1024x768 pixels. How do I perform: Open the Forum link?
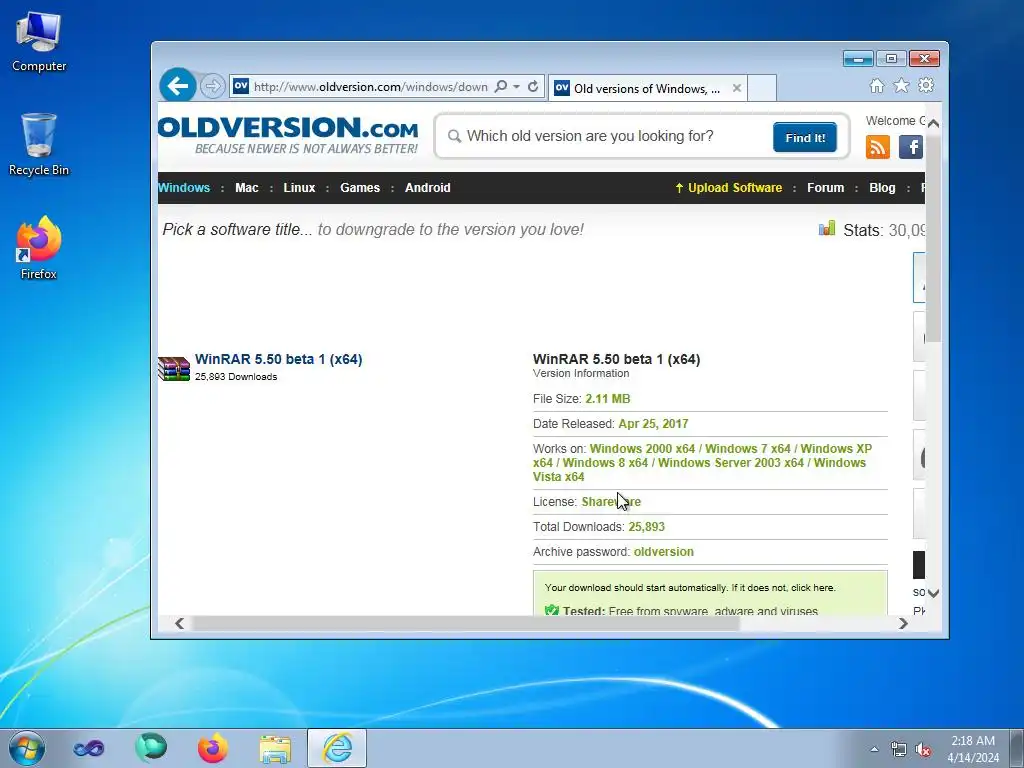[x=825, y=187]
